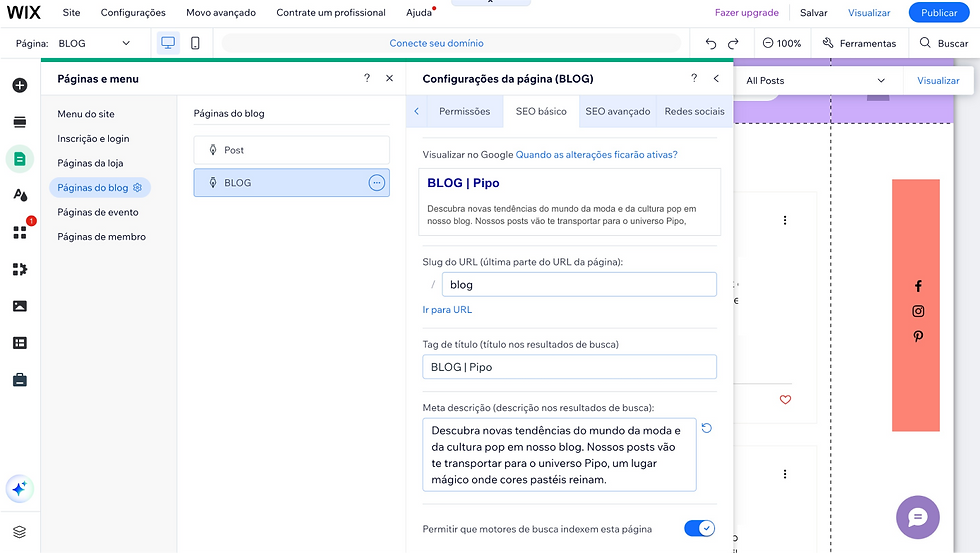Switch to the Redes sociais tab

tap(694, 111)
